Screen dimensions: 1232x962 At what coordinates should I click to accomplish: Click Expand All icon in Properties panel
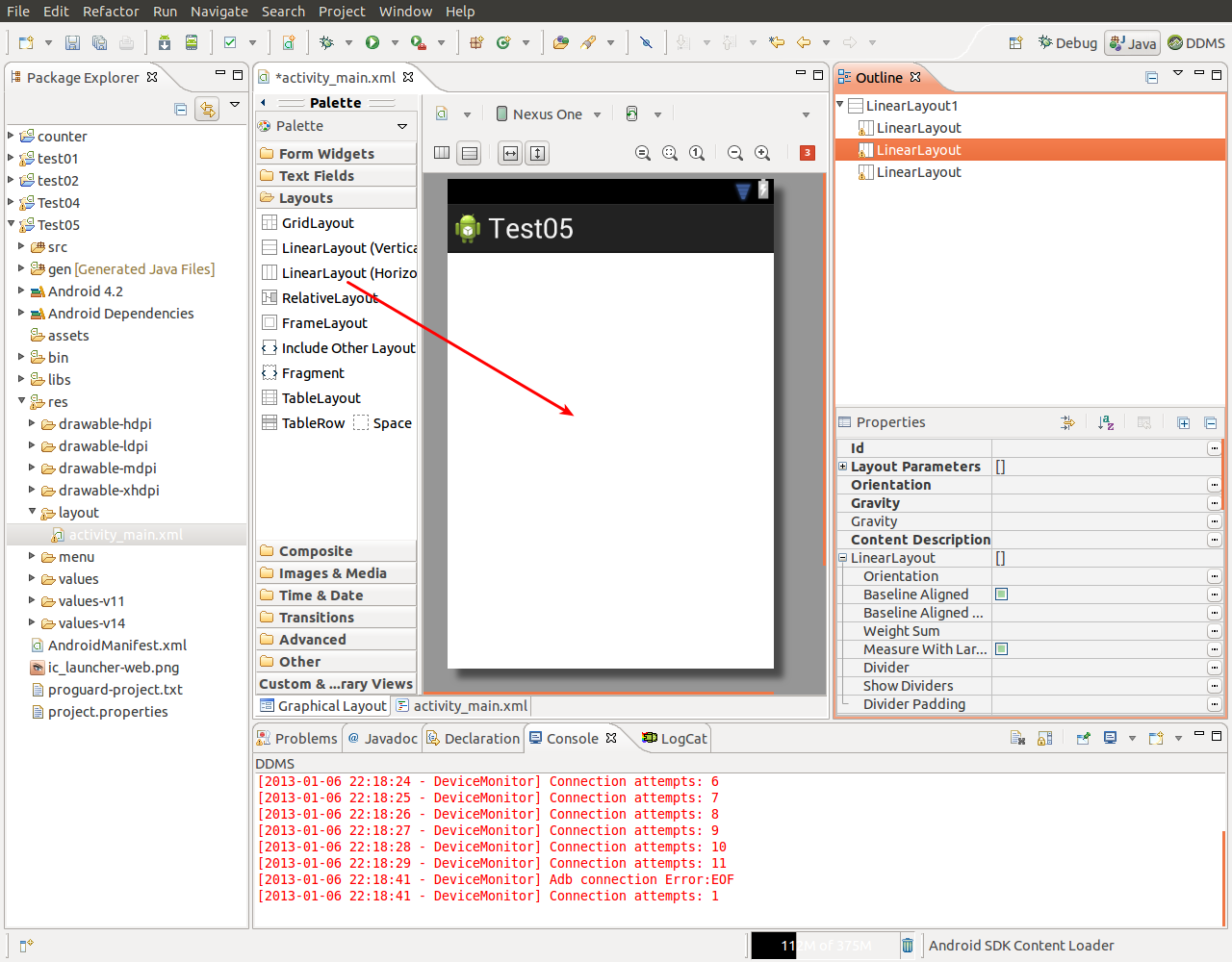click(1184, 422)
